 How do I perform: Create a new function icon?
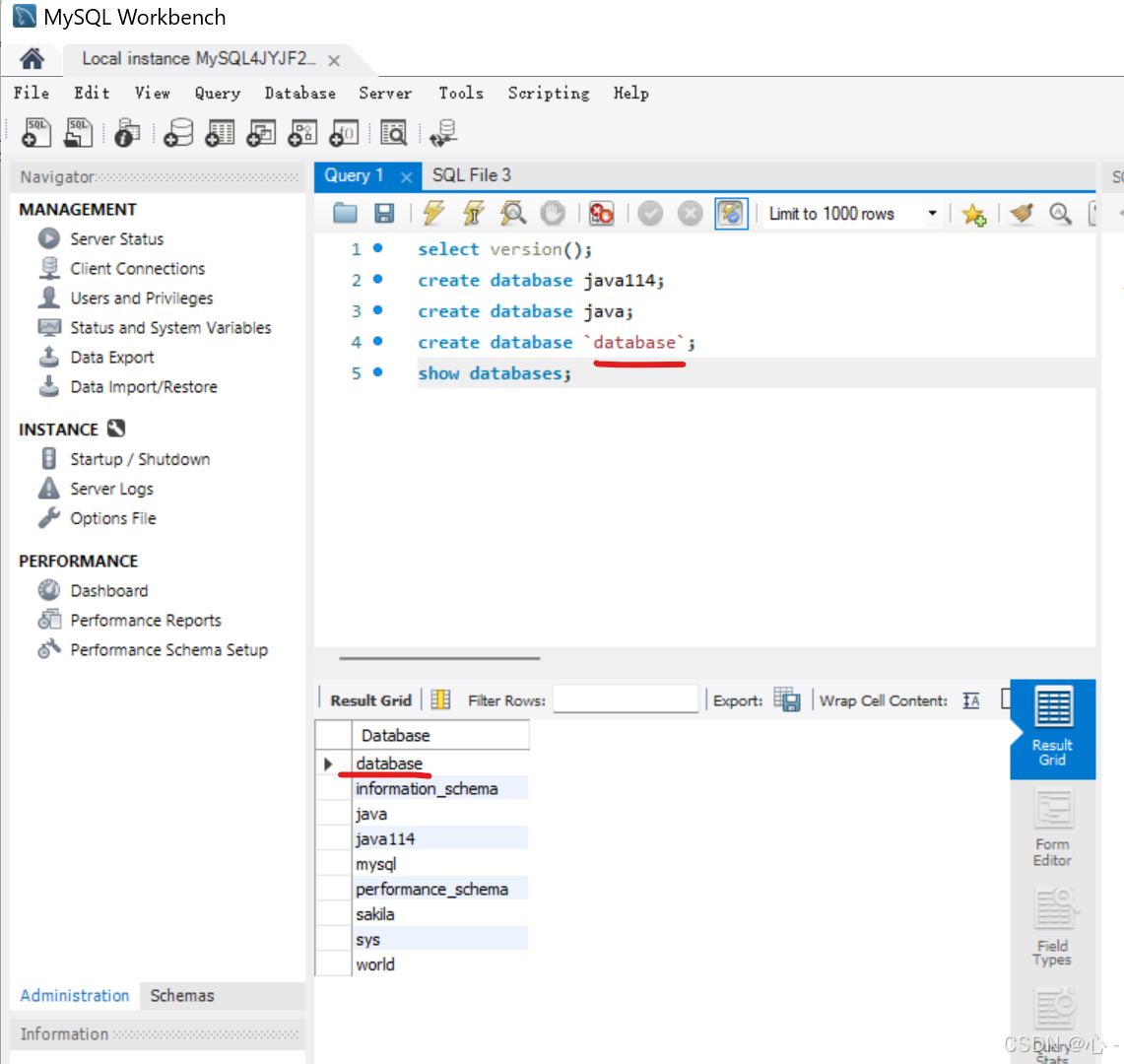pos(344,133)
